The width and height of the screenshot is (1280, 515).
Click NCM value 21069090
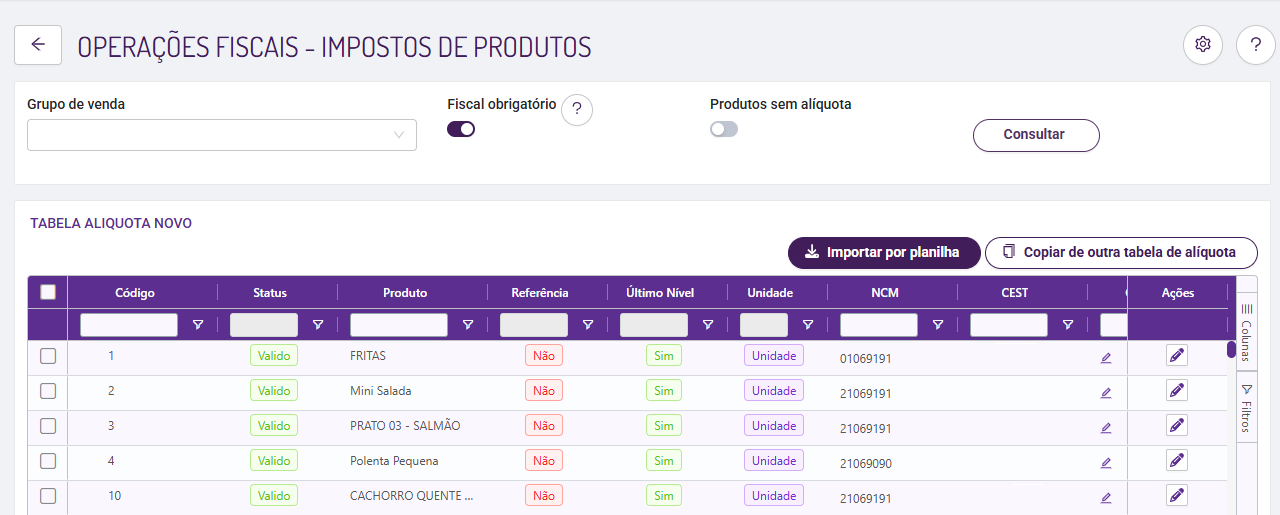[866, 463]
